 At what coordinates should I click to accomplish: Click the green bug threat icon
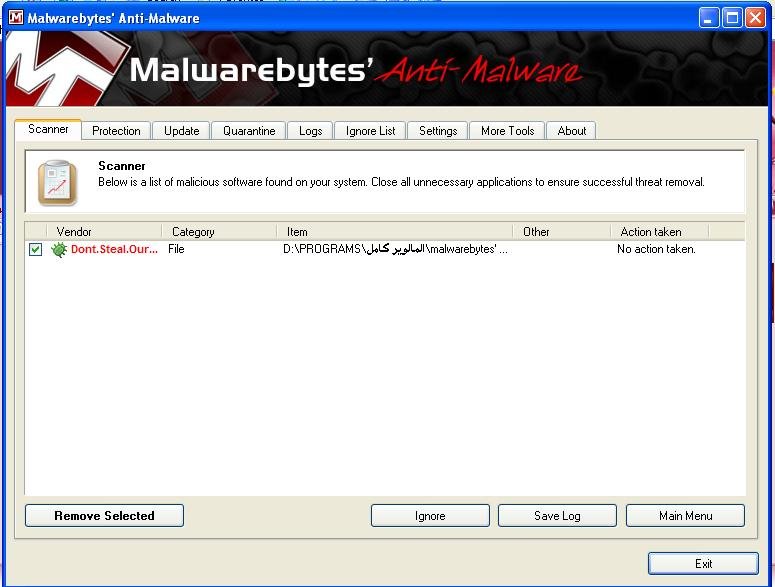tap(59, 250)
